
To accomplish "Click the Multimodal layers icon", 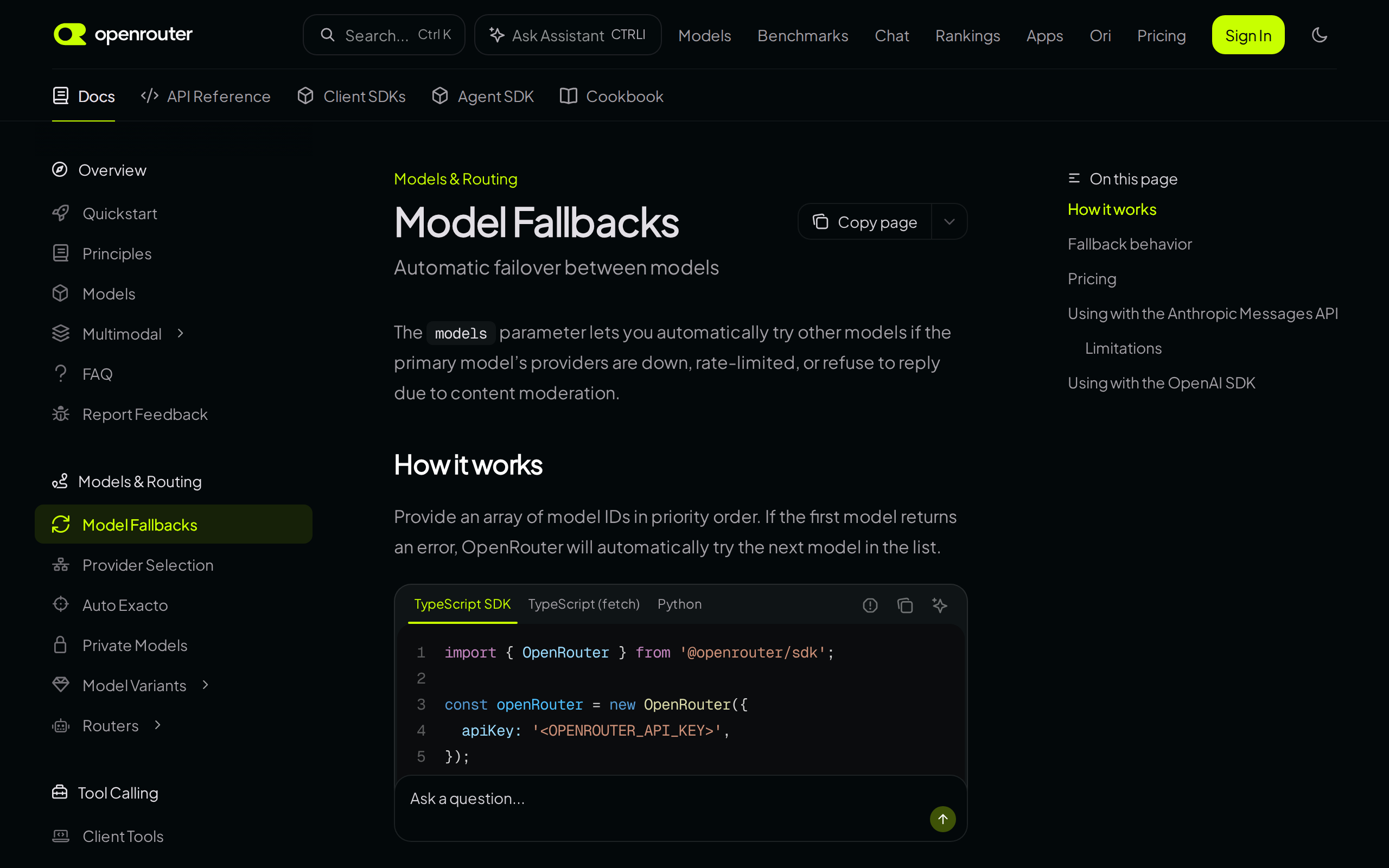I will click(x=60, y=334).
